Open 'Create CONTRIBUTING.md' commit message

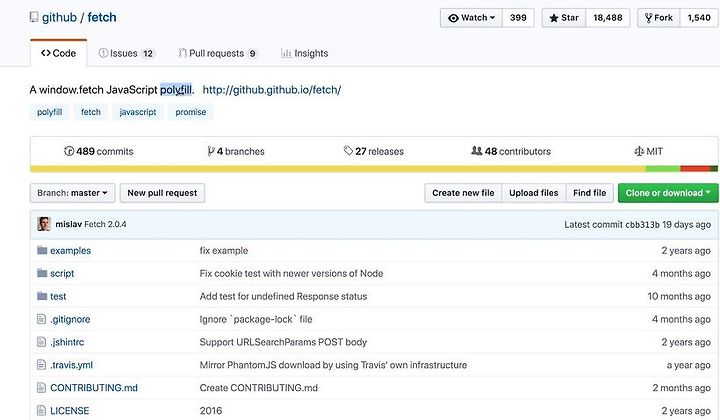tap(259, 388)
